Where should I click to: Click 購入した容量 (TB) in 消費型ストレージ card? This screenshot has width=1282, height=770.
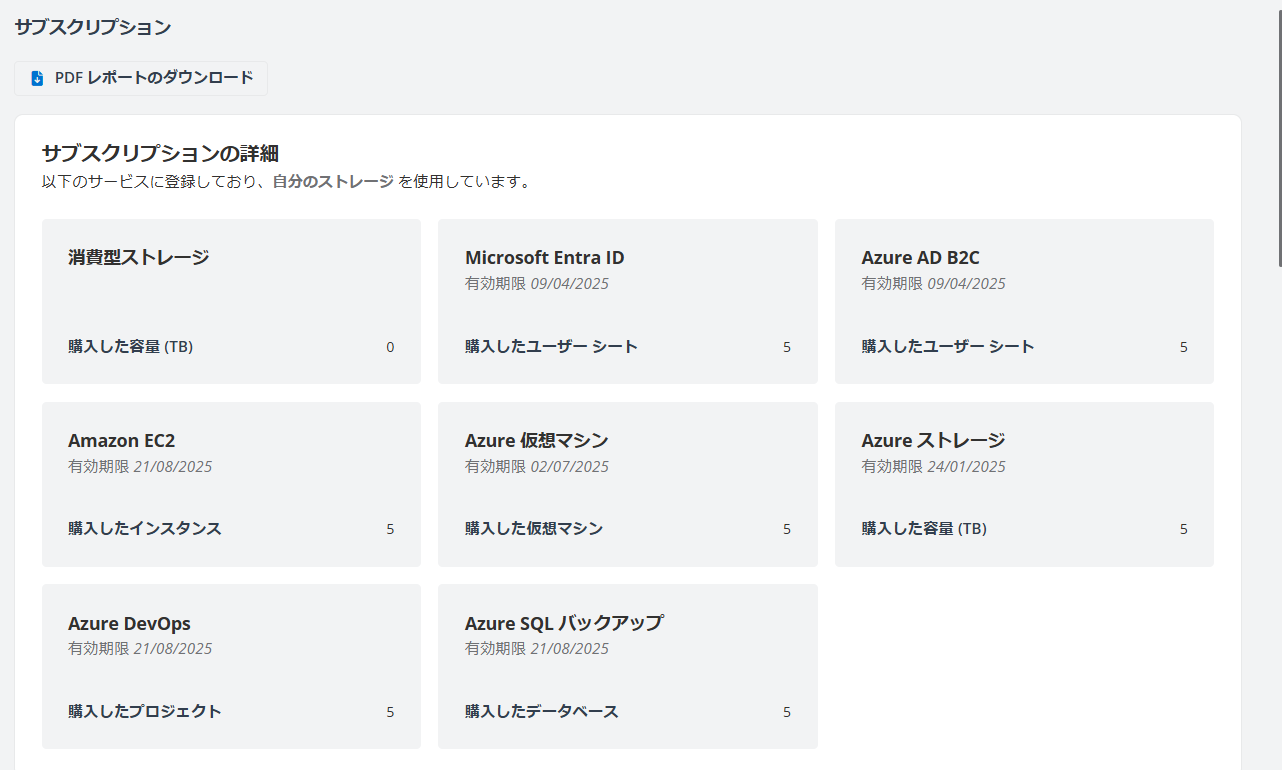131,347
